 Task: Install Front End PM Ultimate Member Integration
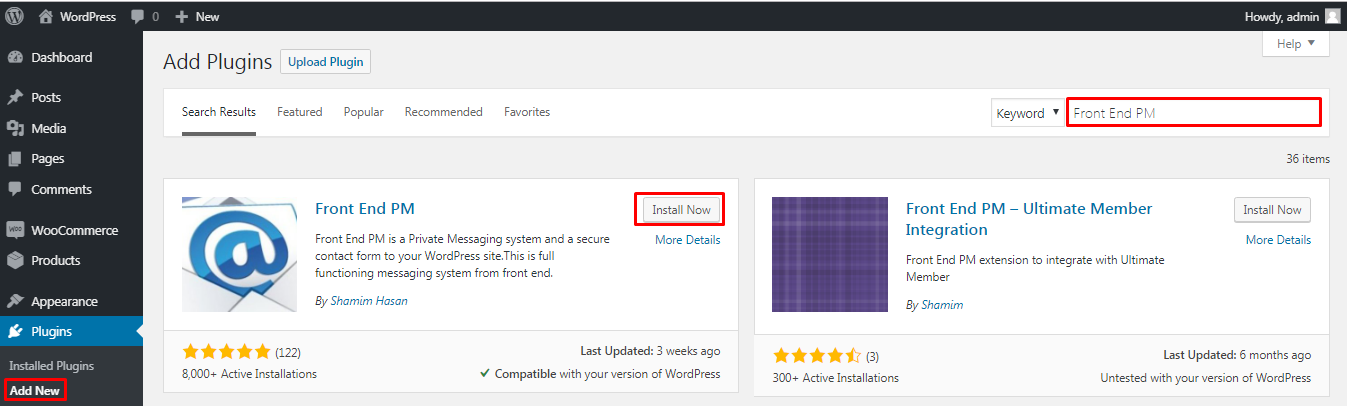click(x=1272, y=210)
